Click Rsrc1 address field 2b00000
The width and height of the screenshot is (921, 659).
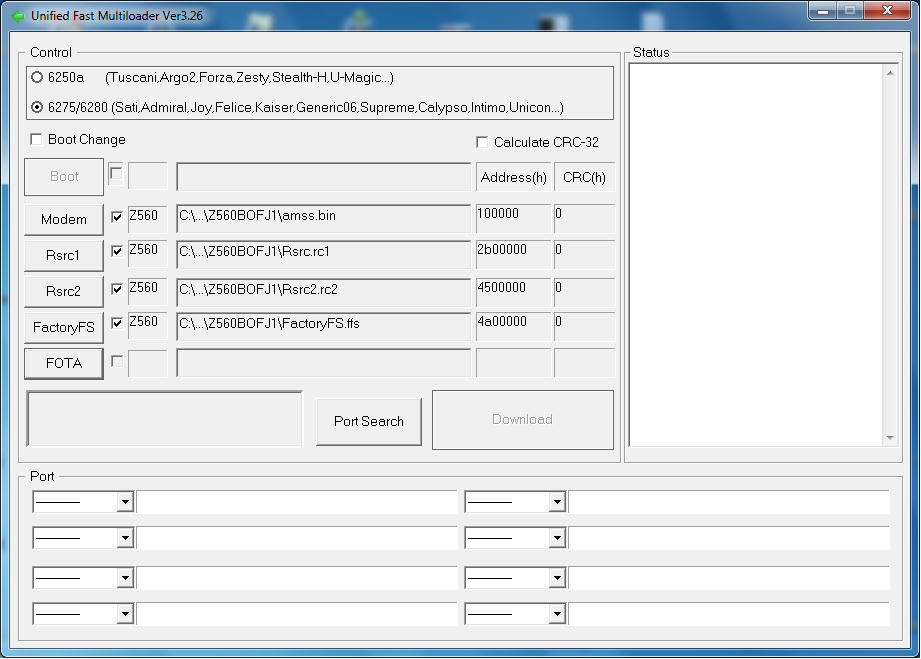513,254
